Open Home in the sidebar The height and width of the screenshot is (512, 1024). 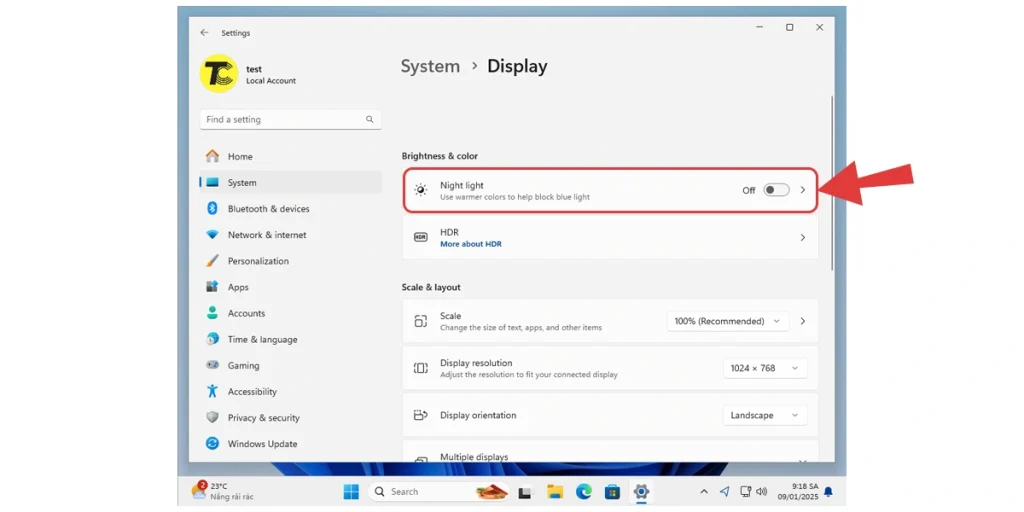pos(240,157)
